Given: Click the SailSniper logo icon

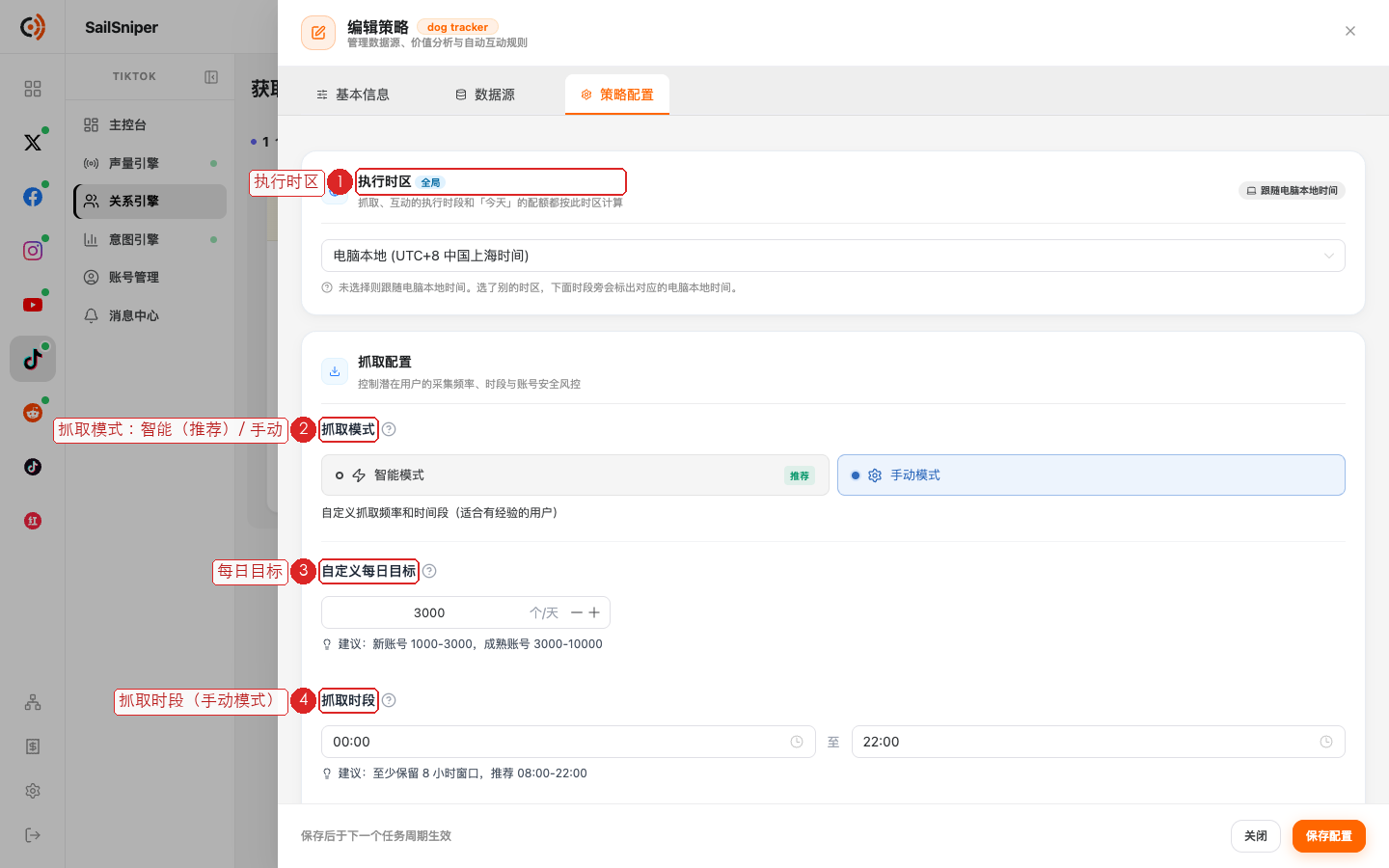Looking at the screenshot, I should point(33,27).
